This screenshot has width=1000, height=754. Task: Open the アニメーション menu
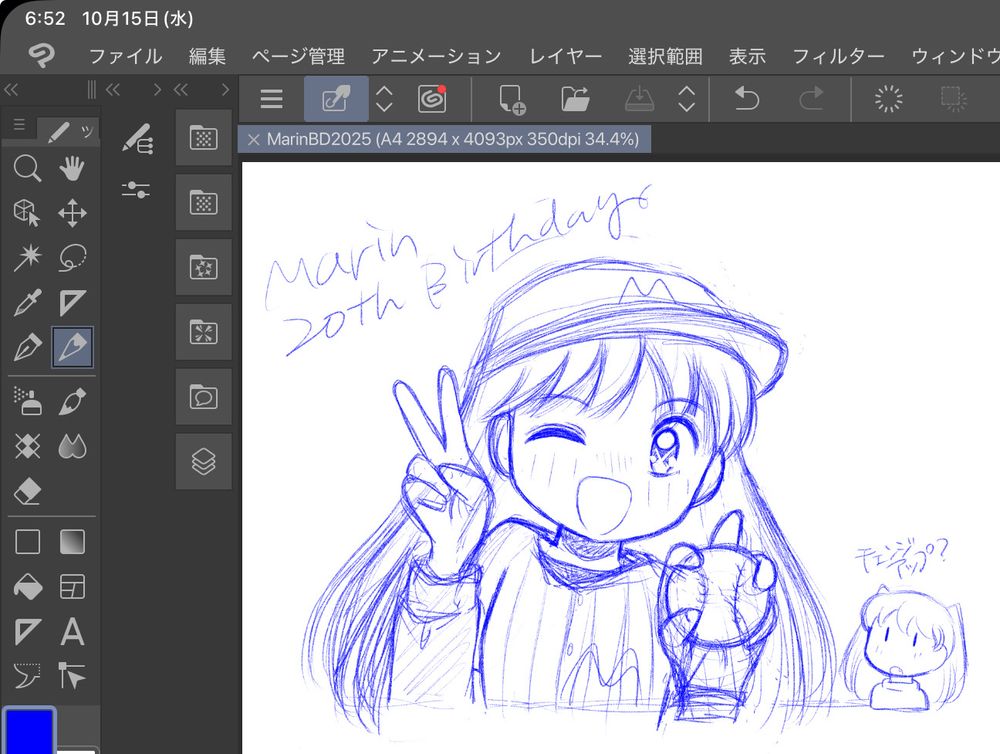click(437, 56)
